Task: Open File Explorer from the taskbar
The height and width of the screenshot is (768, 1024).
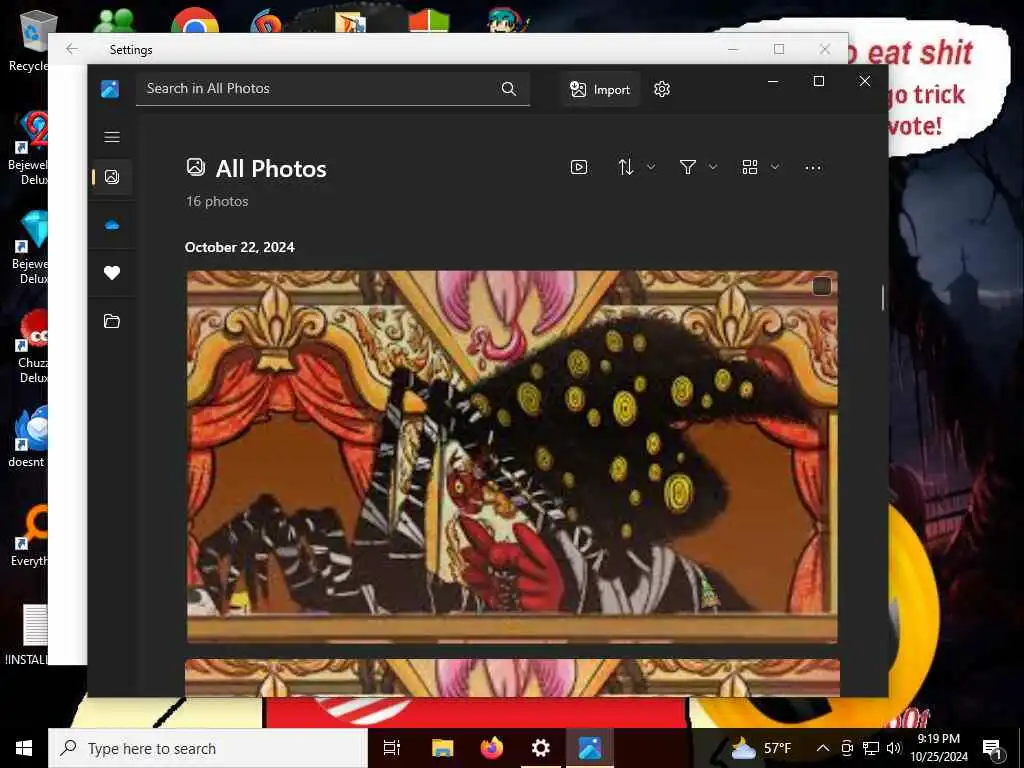Action: (442, 748)
